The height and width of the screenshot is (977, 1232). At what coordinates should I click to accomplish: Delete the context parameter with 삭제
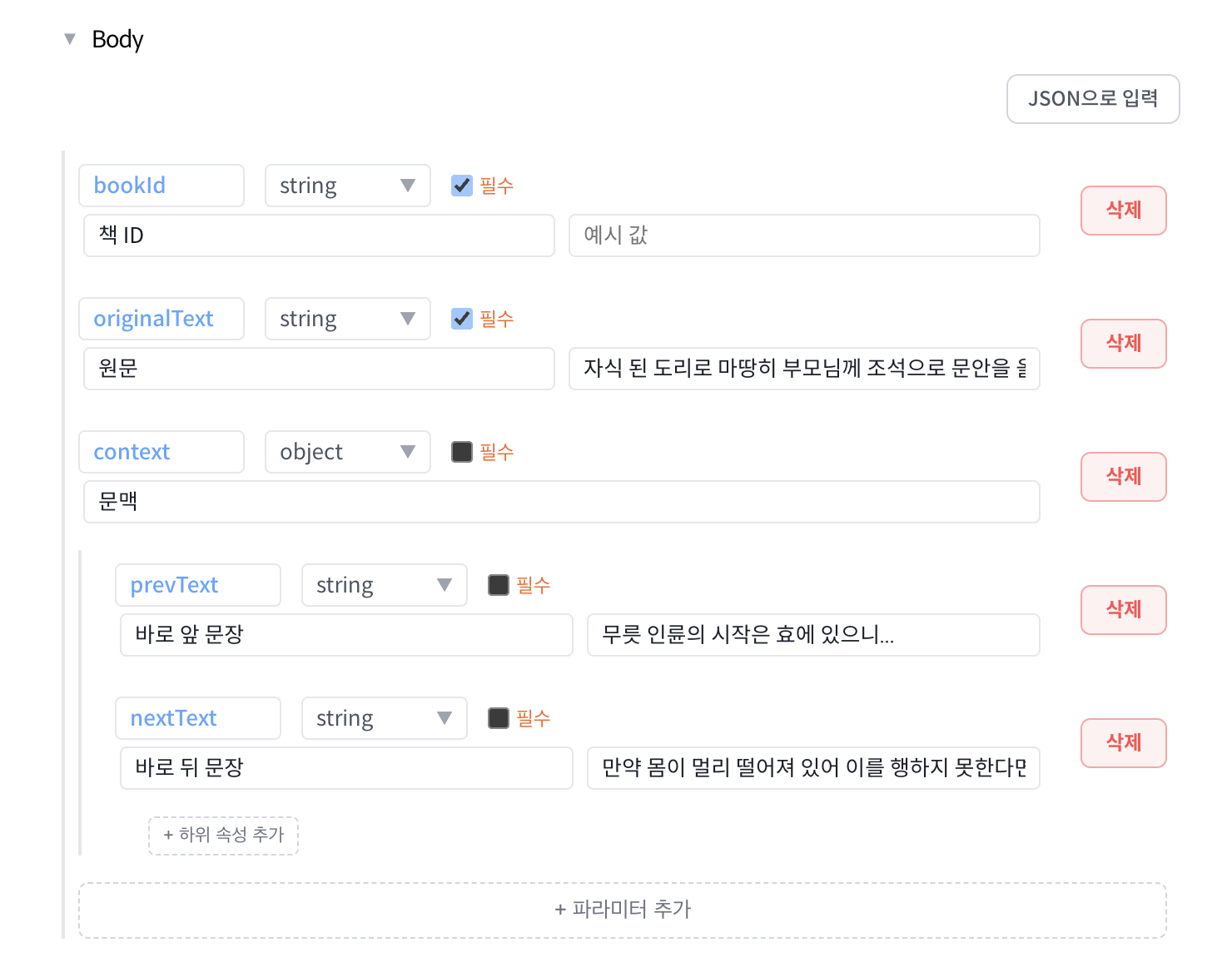point(1123,477)
